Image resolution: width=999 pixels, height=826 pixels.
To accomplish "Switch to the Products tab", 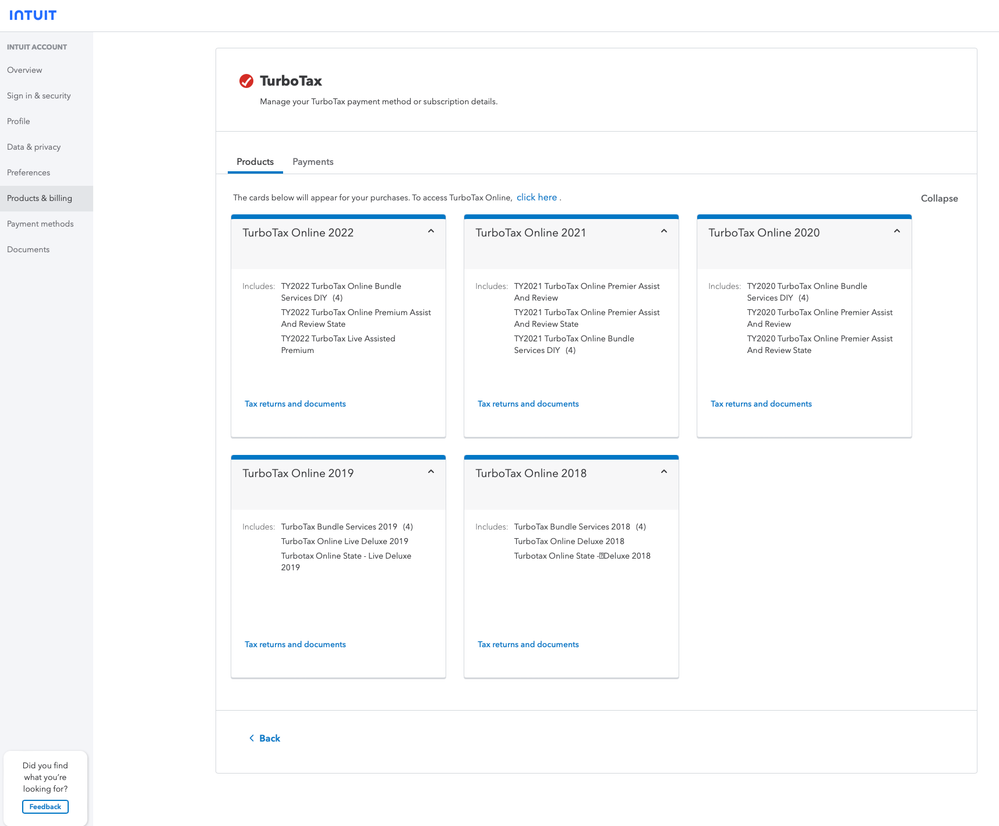I will tap(255, 162).
